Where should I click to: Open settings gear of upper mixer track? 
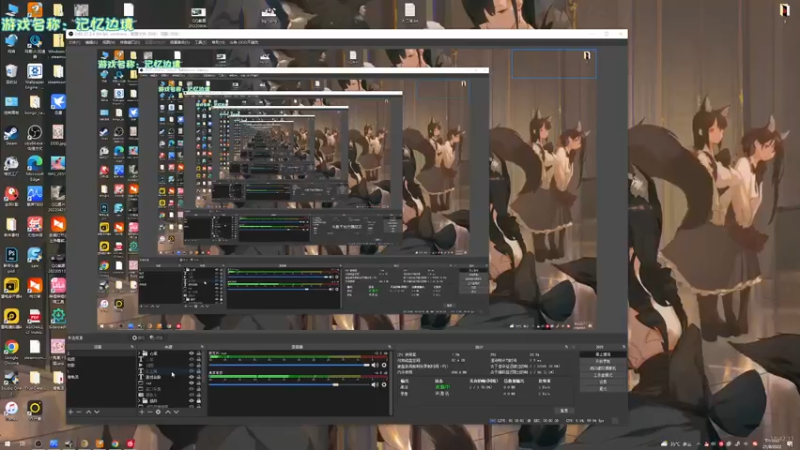pos(384,365)
